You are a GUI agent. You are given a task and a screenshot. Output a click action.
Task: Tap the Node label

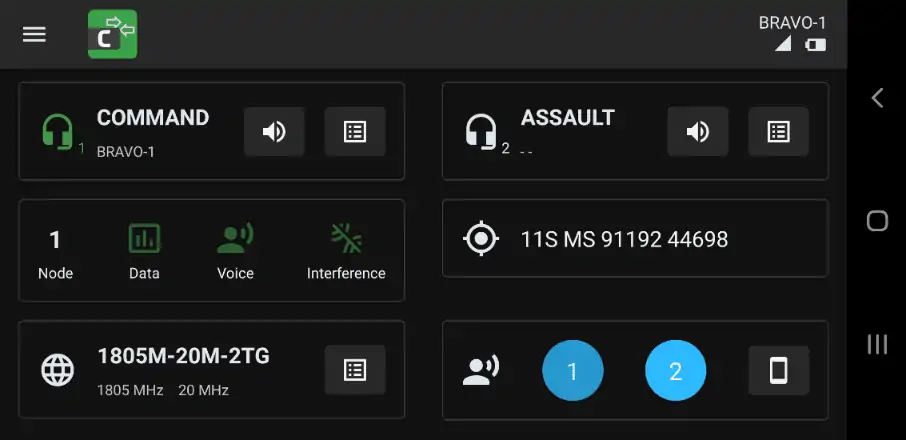55,273
